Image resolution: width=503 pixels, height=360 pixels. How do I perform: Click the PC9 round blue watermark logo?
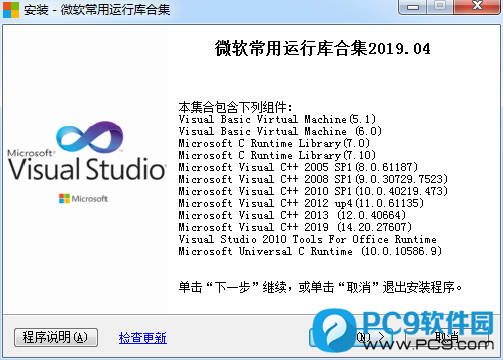click(x=334, y=330)
